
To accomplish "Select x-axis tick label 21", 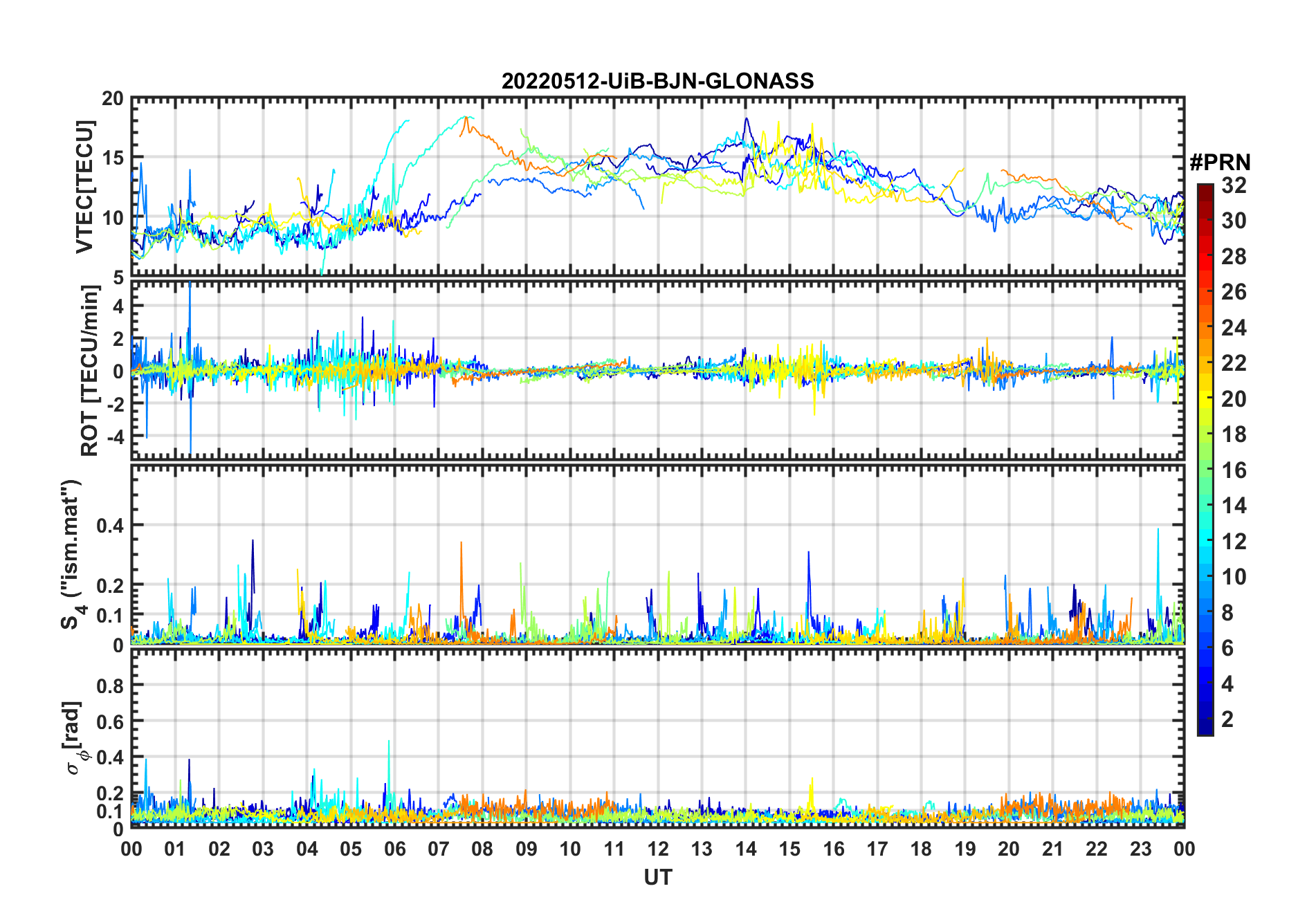I will point(1052,849).
